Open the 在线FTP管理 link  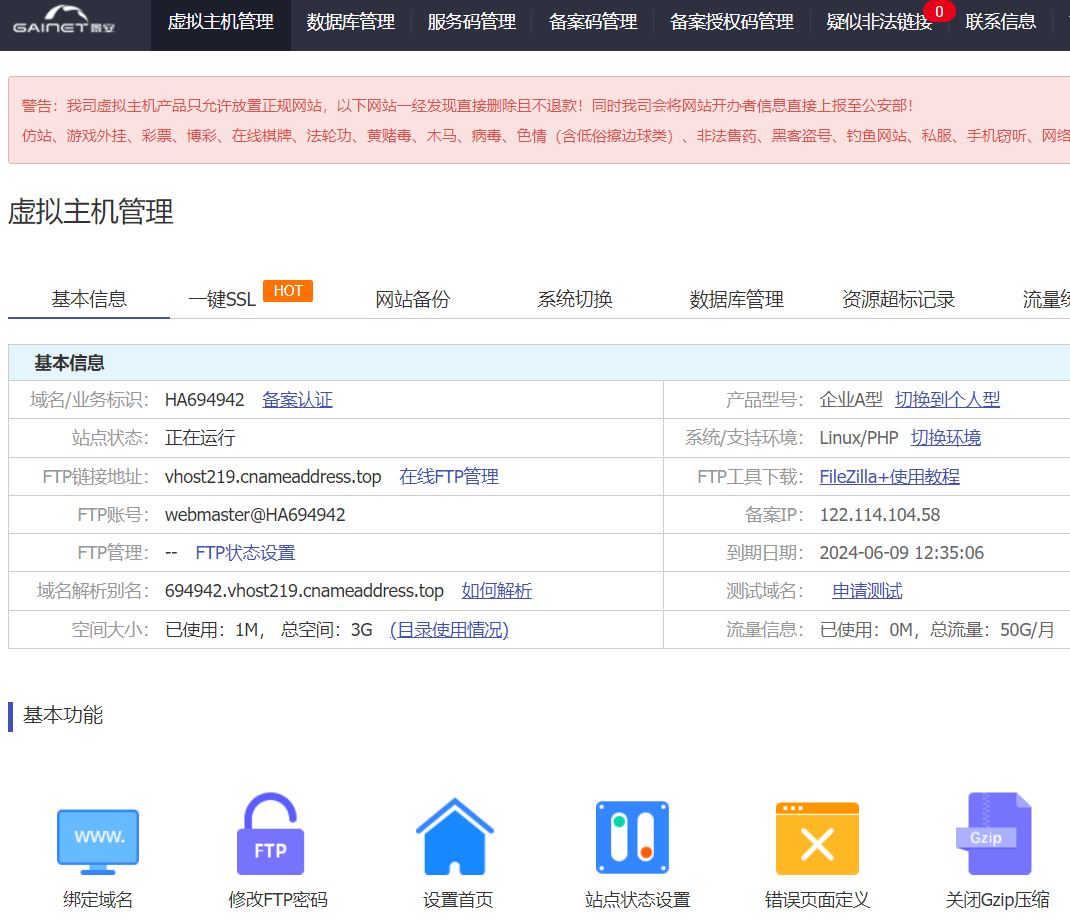pyautogui.click(x=448, y=477)
